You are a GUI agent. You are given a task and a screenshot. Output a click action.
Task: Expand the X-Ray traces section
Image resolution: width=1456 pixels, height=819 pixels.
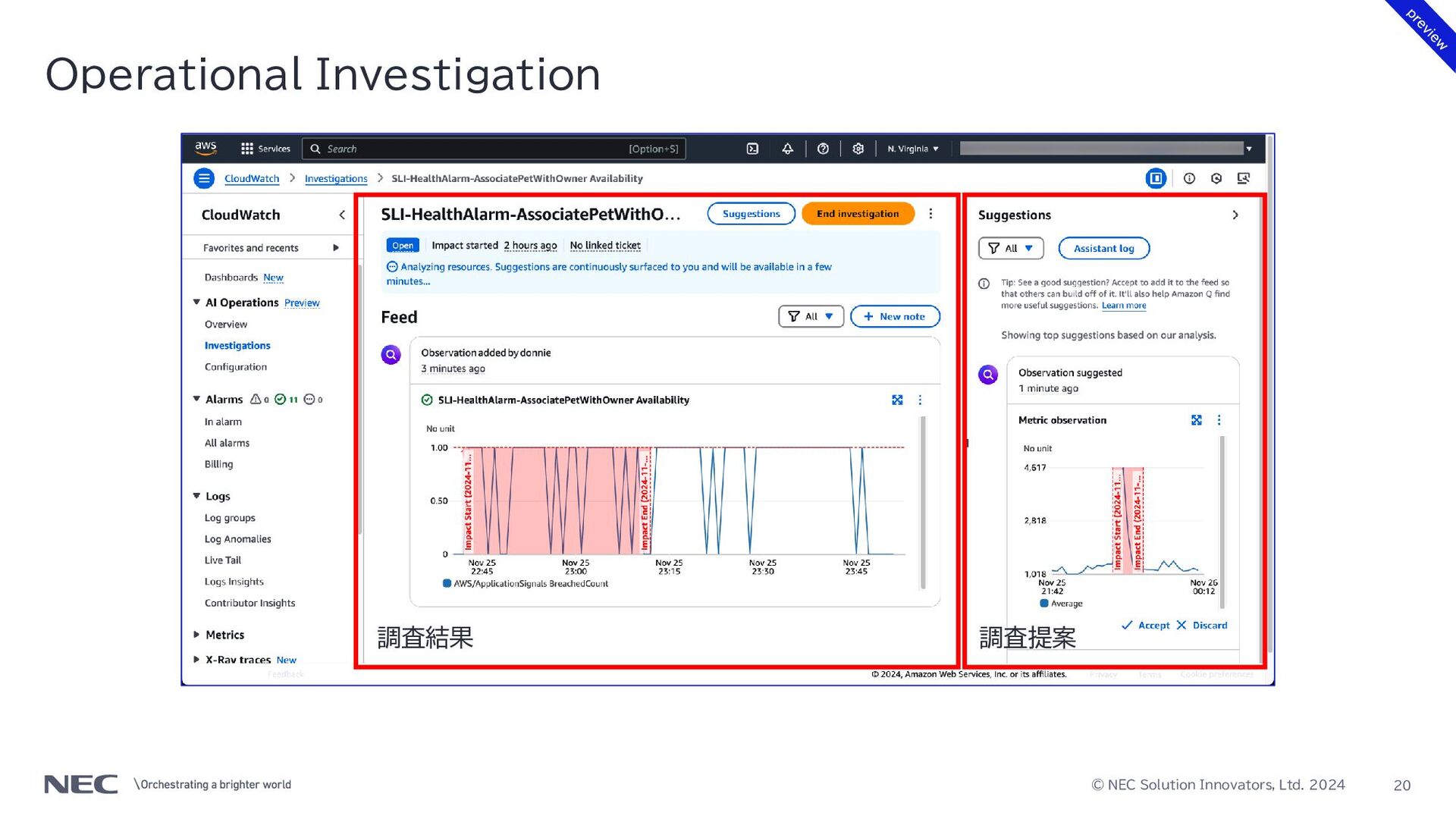coord(196,660)
